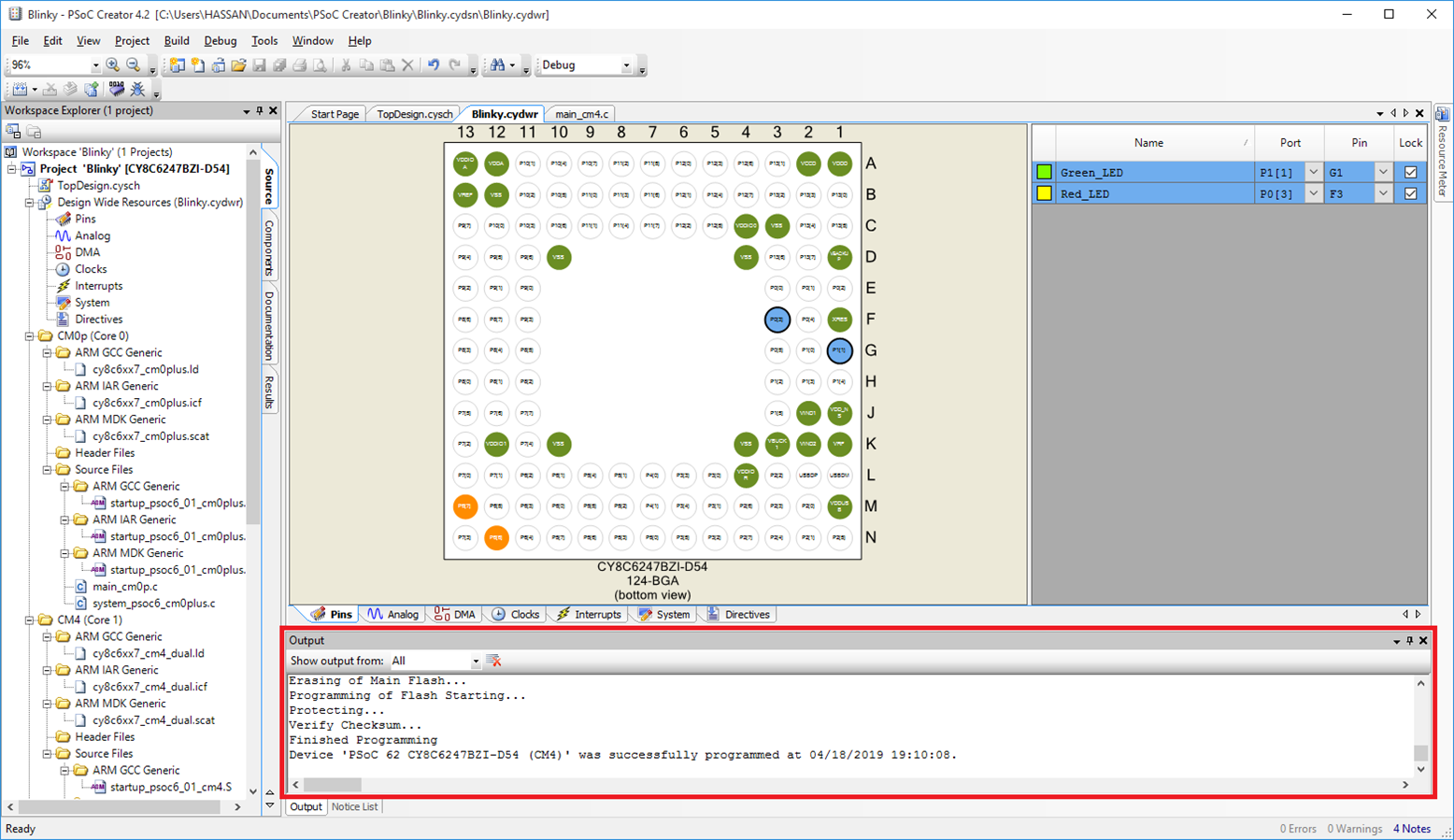This screenshot has width=1454, height=840.
Task: Click the Green_LED green color swatch
Action: (1044, 172)
